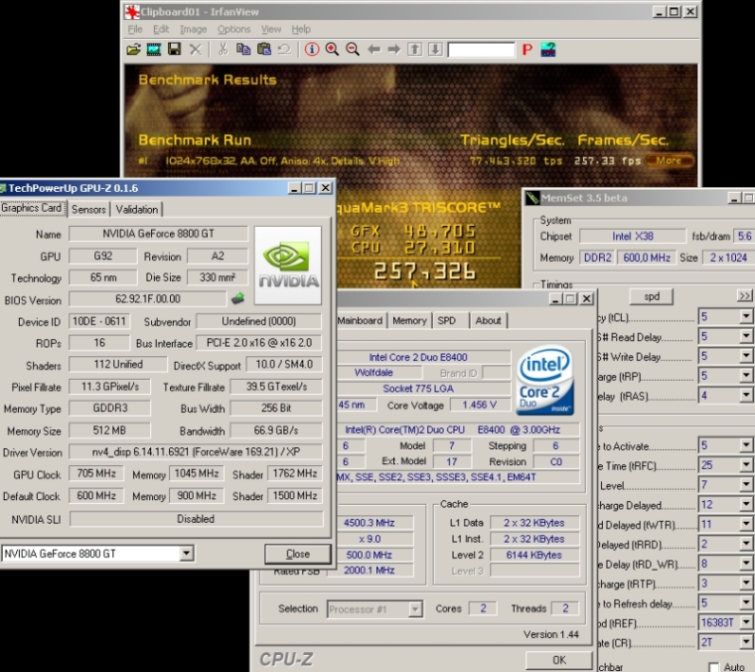Open the Image menu in IrfanView
This screenshot has width=755, height=672.
193,29
